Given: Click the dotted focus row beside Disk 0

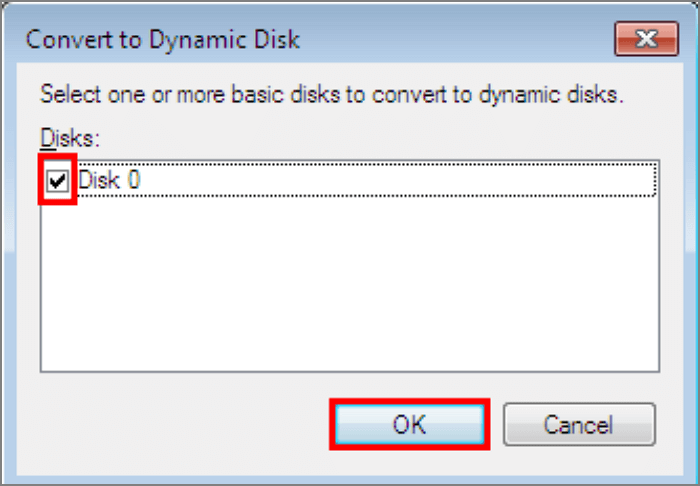Looking at the screenshot, I should [400, 181].
